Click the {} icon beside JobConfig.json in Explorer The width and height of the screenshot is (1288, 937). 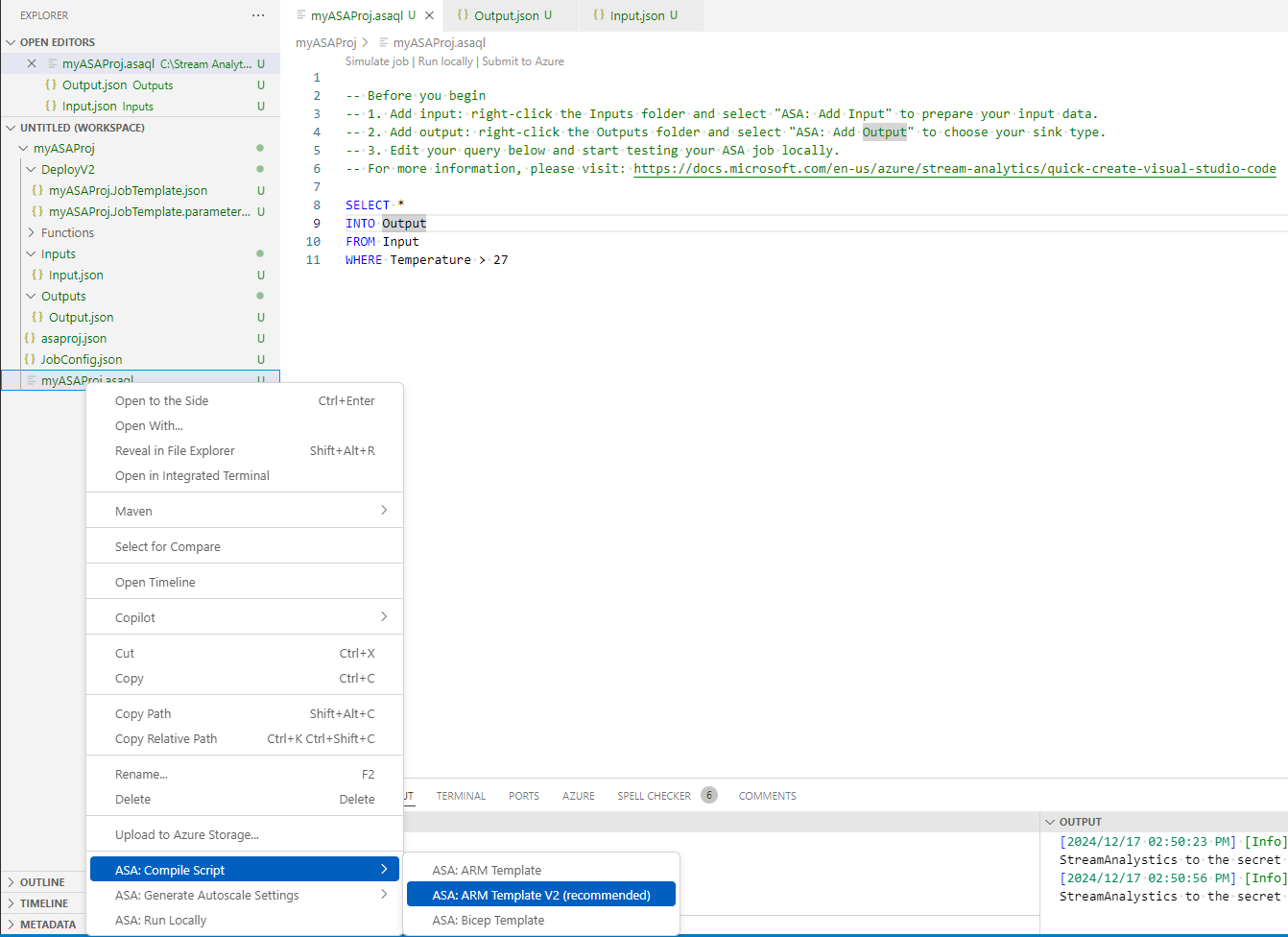point(32,359)
